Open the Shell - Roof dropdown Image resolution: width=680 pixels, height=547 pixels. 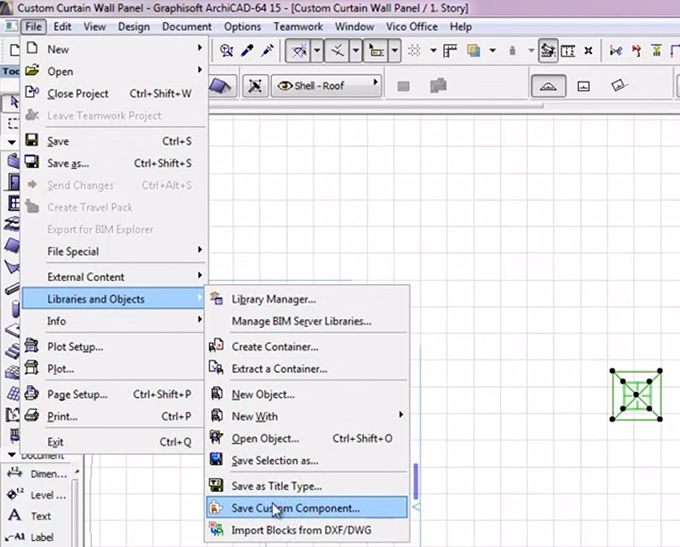coord(326,85)
